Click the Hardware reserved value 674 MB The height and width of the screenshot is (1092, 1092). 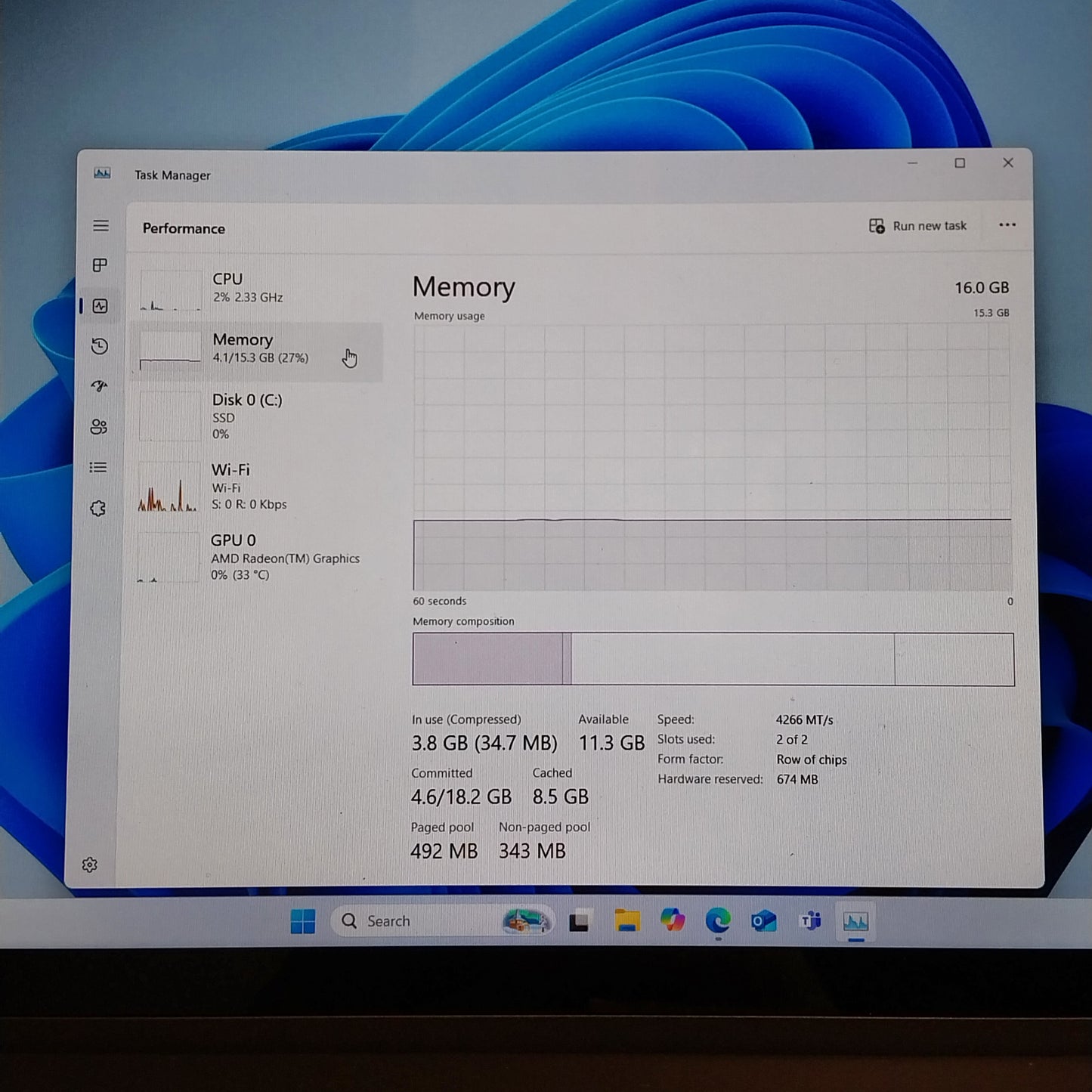(x=797, y=779)
